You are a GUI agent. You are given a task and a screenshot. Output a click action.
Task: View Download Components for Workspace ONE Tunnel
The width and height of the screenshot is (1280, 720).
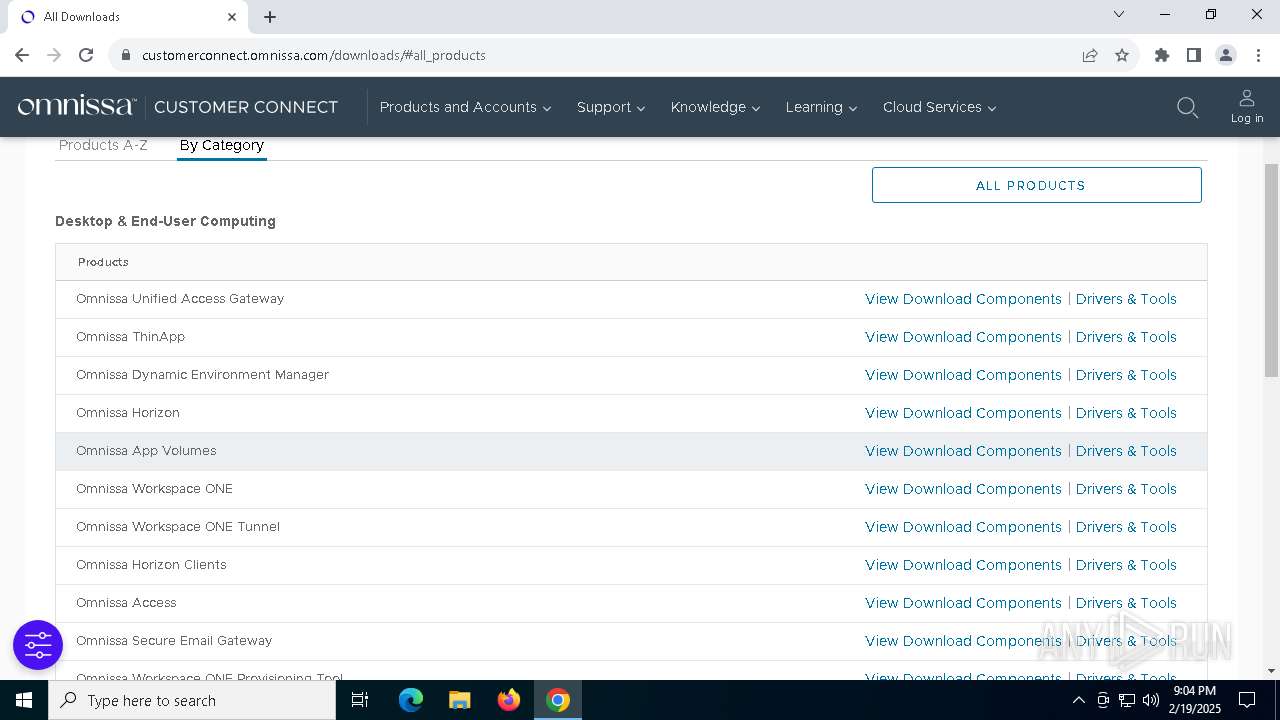pos(963,527)
